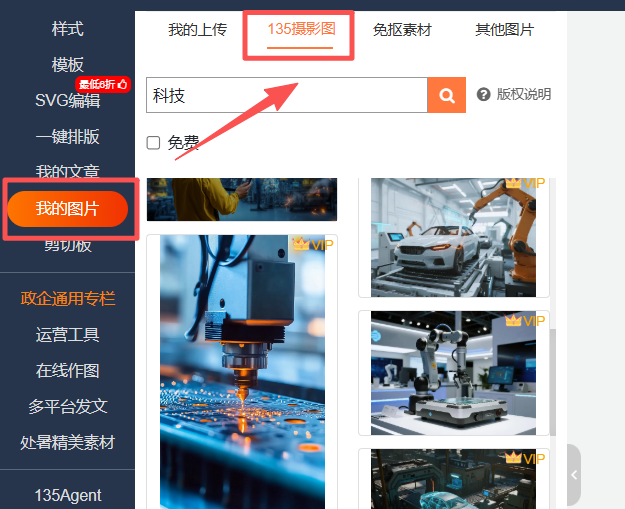Switch to the 135摄影图 tab
The width and height of the screenshot is (625, 509).
[301, 29]
